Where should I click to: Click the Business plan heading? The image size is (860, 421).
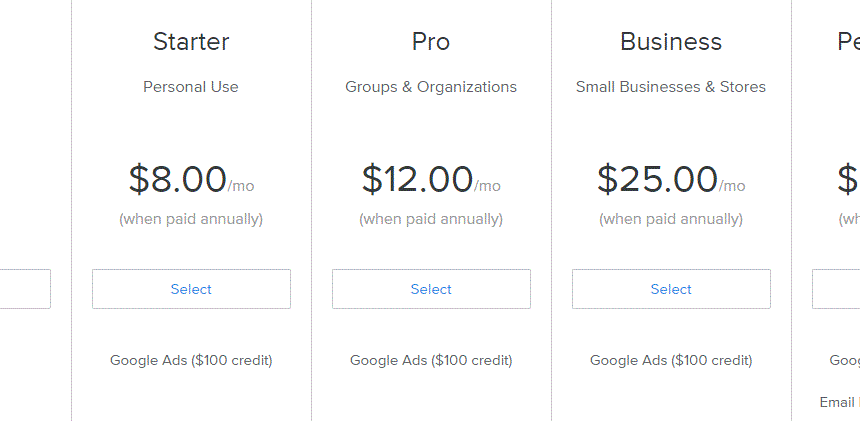point(671,42)
